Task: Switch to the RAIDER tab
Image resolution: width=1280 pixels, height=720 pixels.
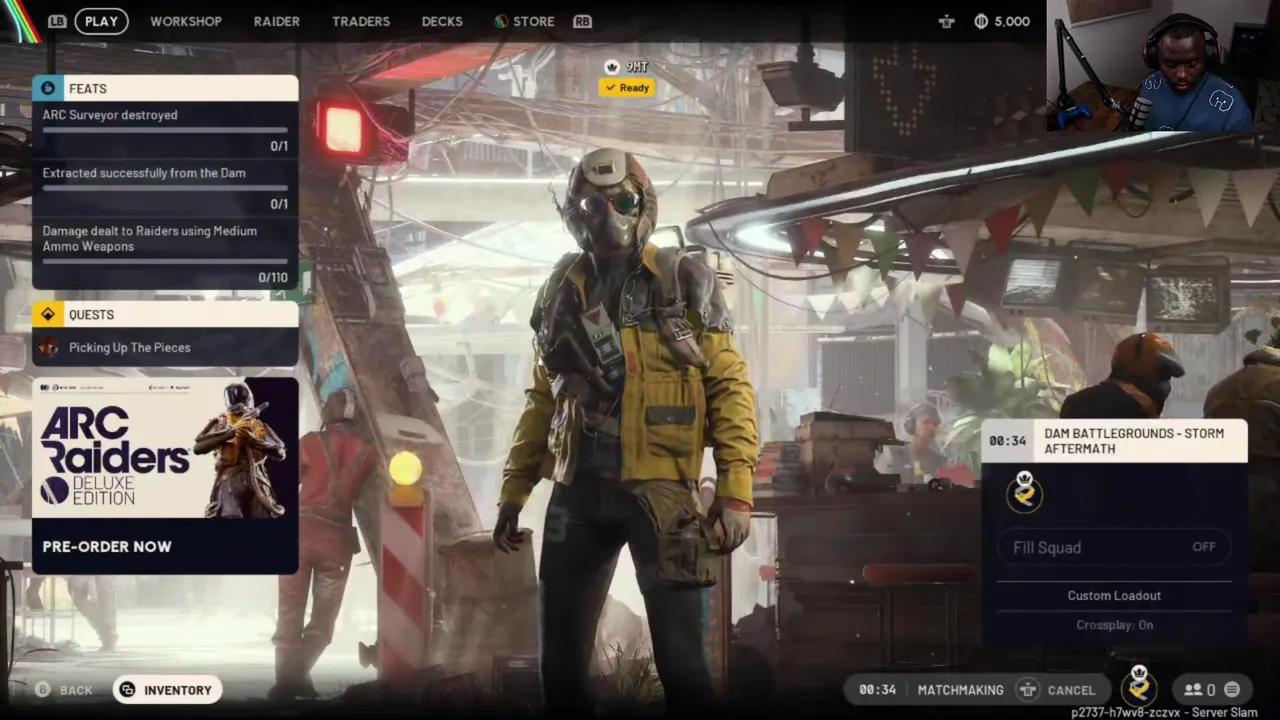Action: tap(276, 21)
